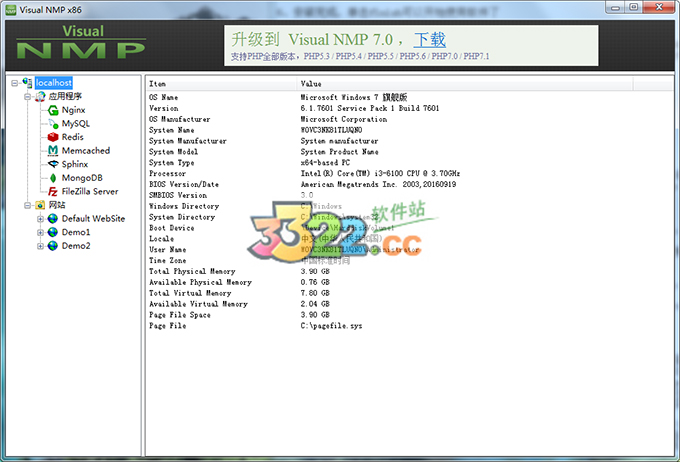Select the localhost tree item
This screenshot has height=462, width=680.
(54, 82)
